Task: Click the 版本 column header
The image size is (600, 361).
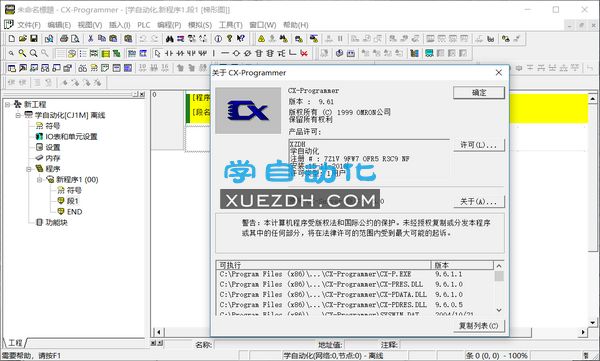Action: click(x=462, y=265)
